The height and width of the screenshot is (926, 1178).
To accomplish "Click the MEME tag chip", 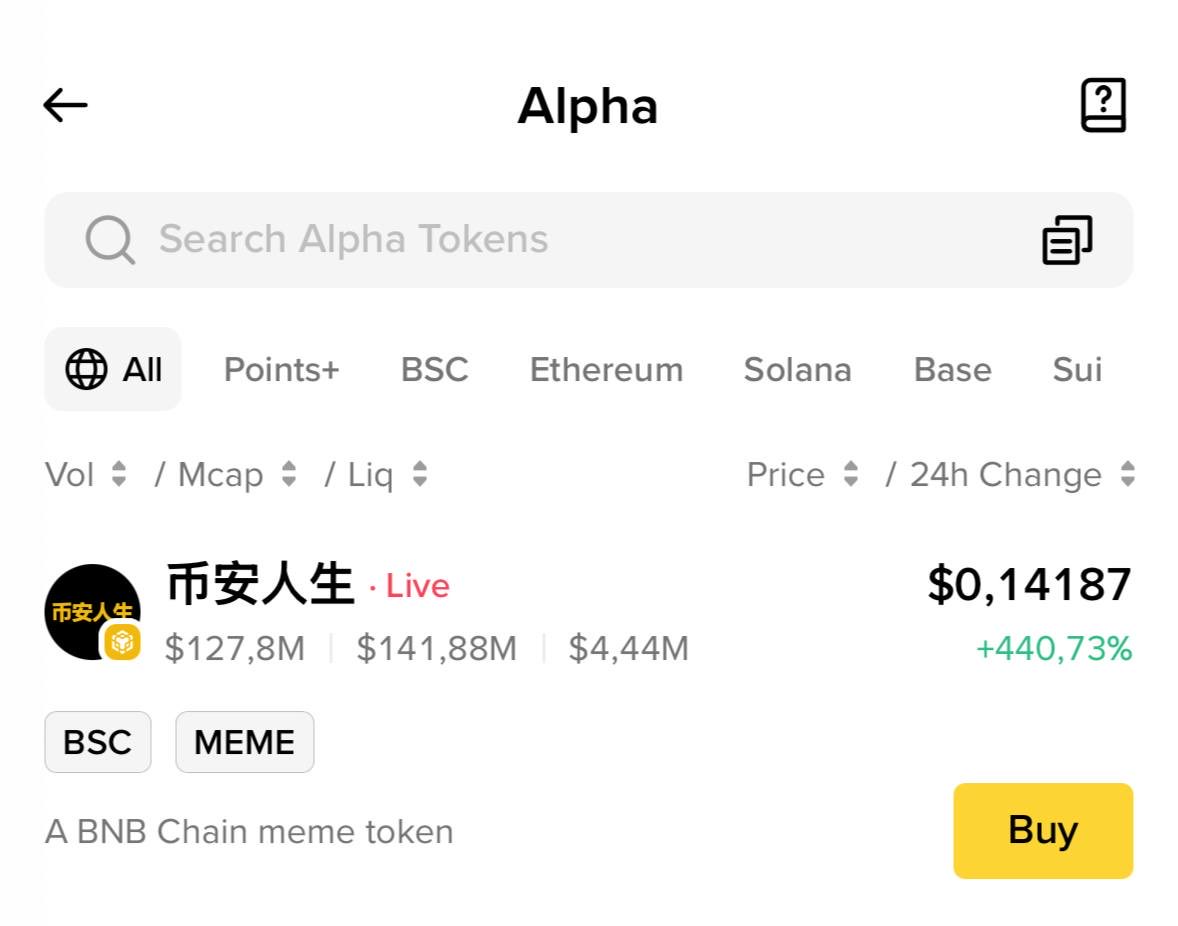I will click(244, 742).
